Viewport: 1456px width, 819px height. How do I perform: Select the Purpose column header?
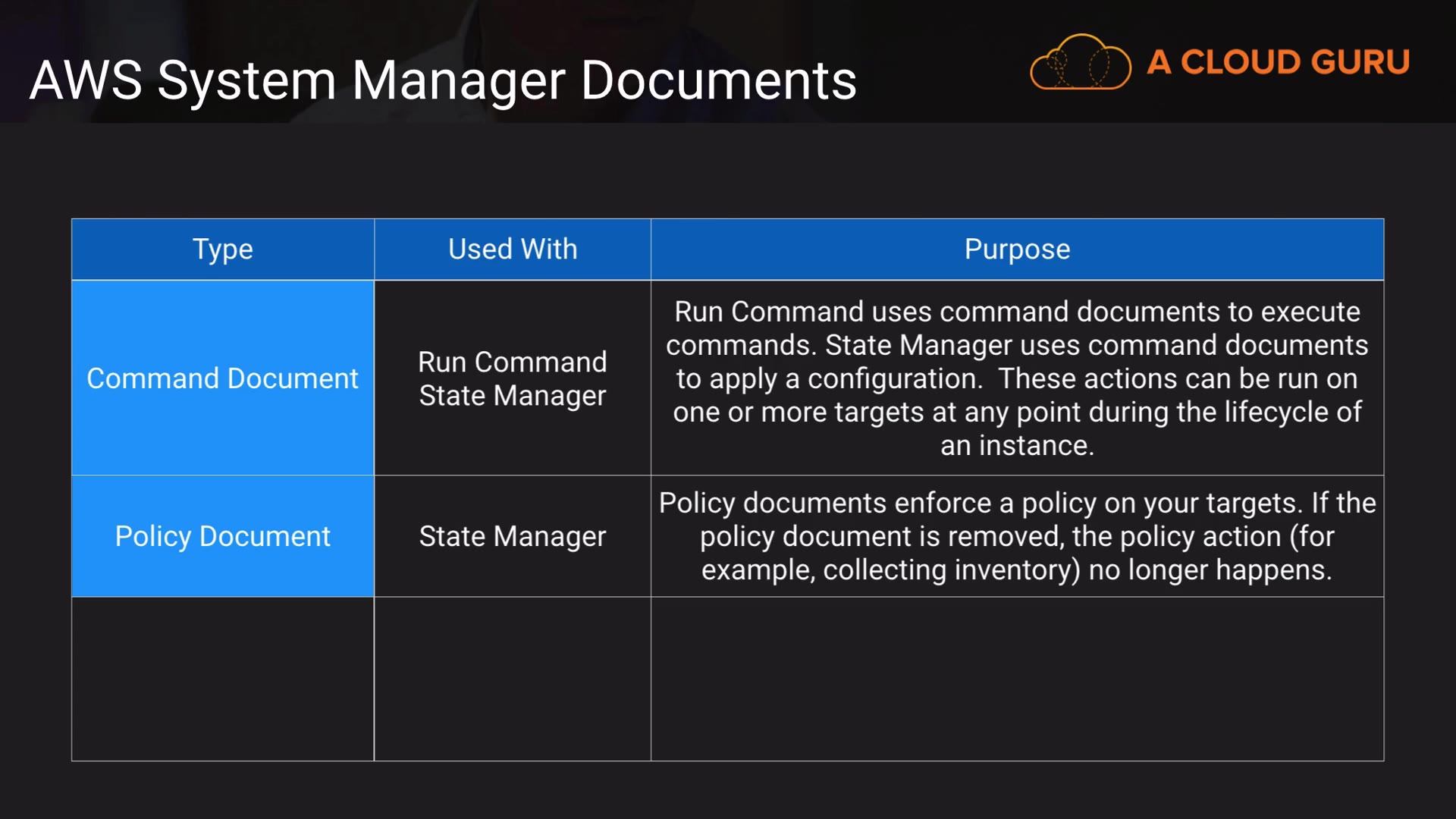[x=1017, y=249]
